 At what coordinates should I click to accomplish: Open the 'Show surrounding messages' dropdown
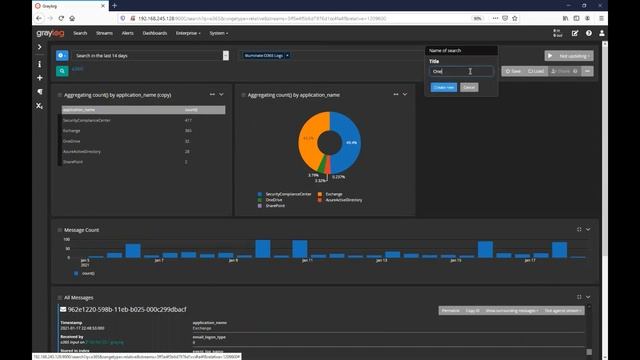pos(512,311)
